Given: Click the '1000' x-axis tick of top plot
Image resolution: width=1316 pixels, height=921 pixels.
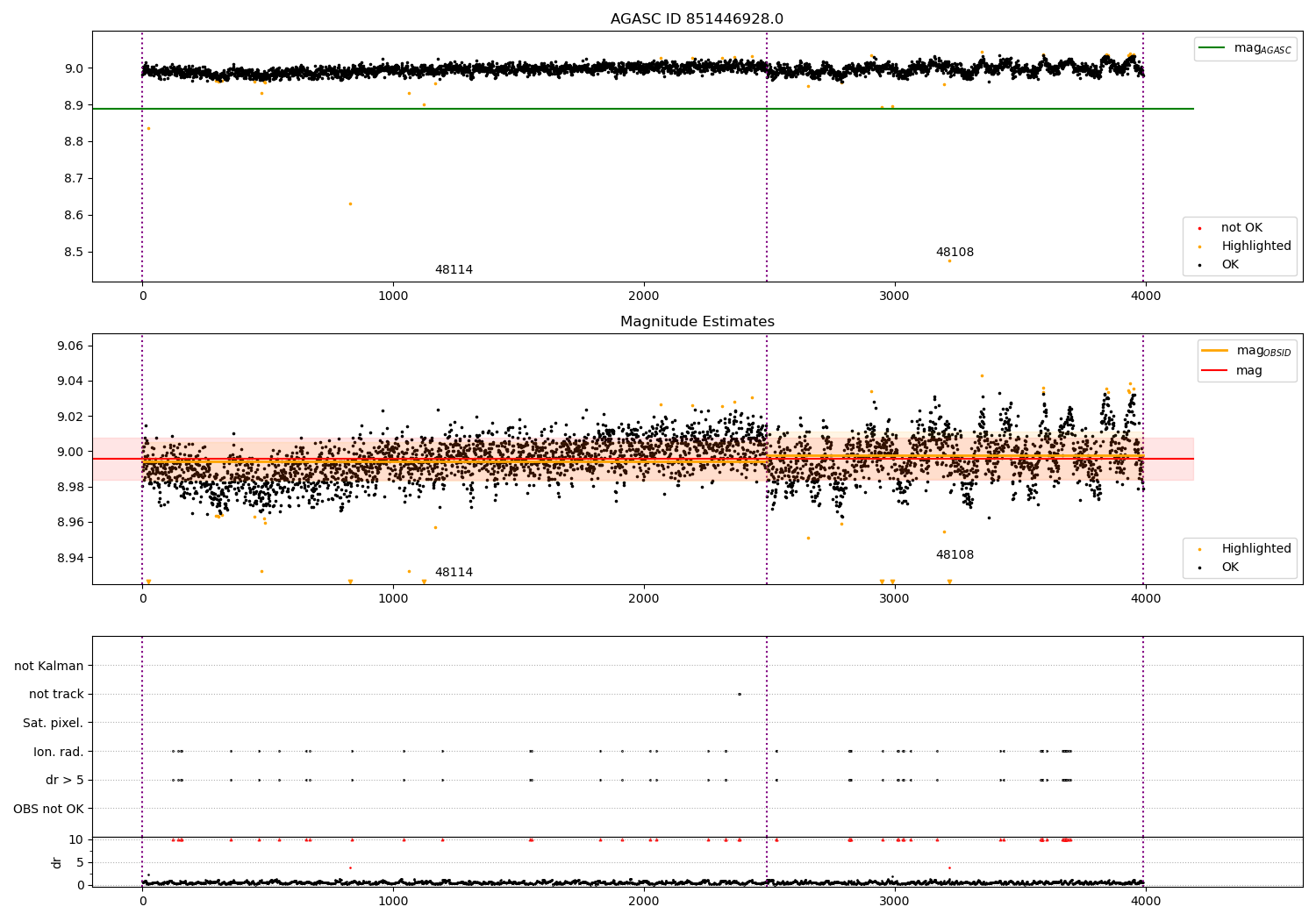Looking at the screenshot, I should [393, 296].
